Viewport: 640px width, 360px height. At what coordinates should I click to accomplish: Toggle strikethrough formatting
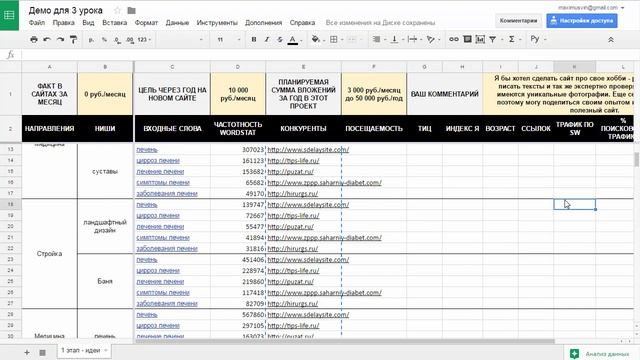[280, 40]
